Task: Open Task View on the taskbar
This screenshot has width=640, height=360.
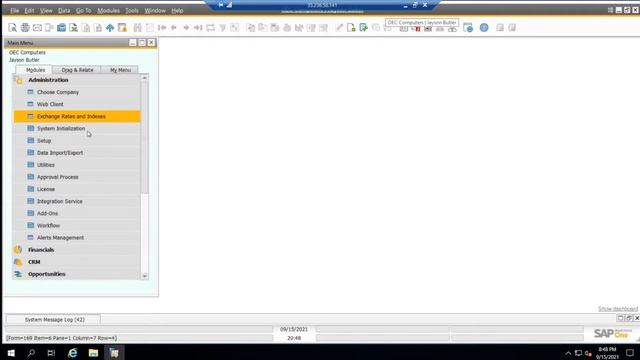Action: (x=51, y=353)
